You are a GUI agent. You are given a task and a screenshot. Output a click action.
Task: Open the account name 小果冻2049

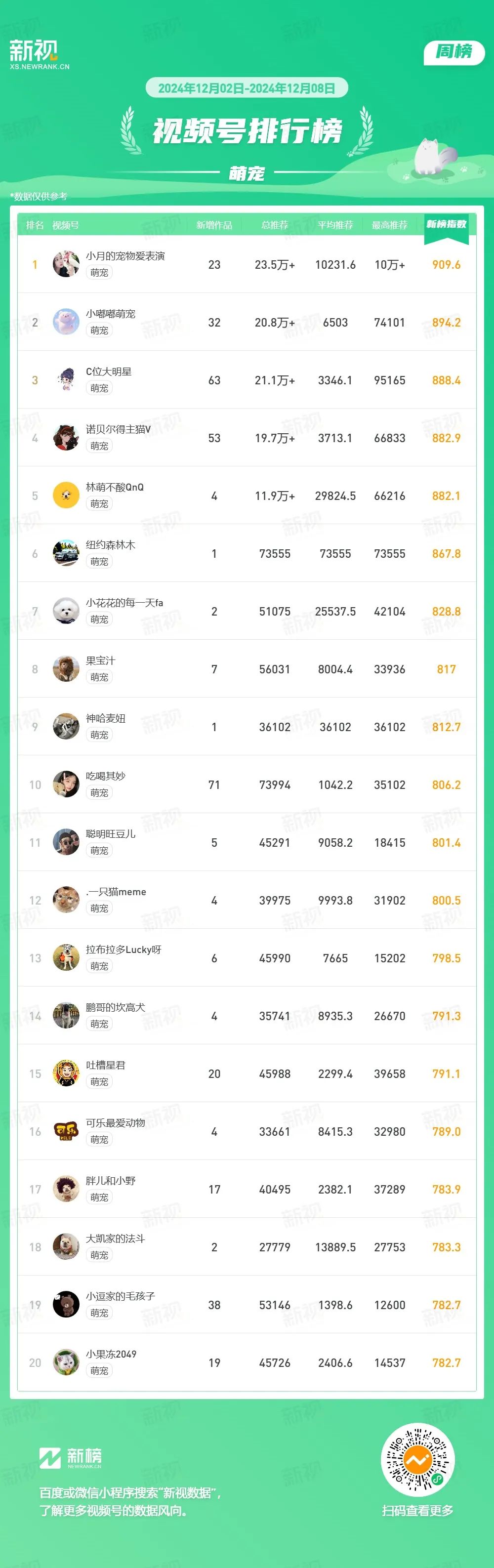coord(111,1355)
